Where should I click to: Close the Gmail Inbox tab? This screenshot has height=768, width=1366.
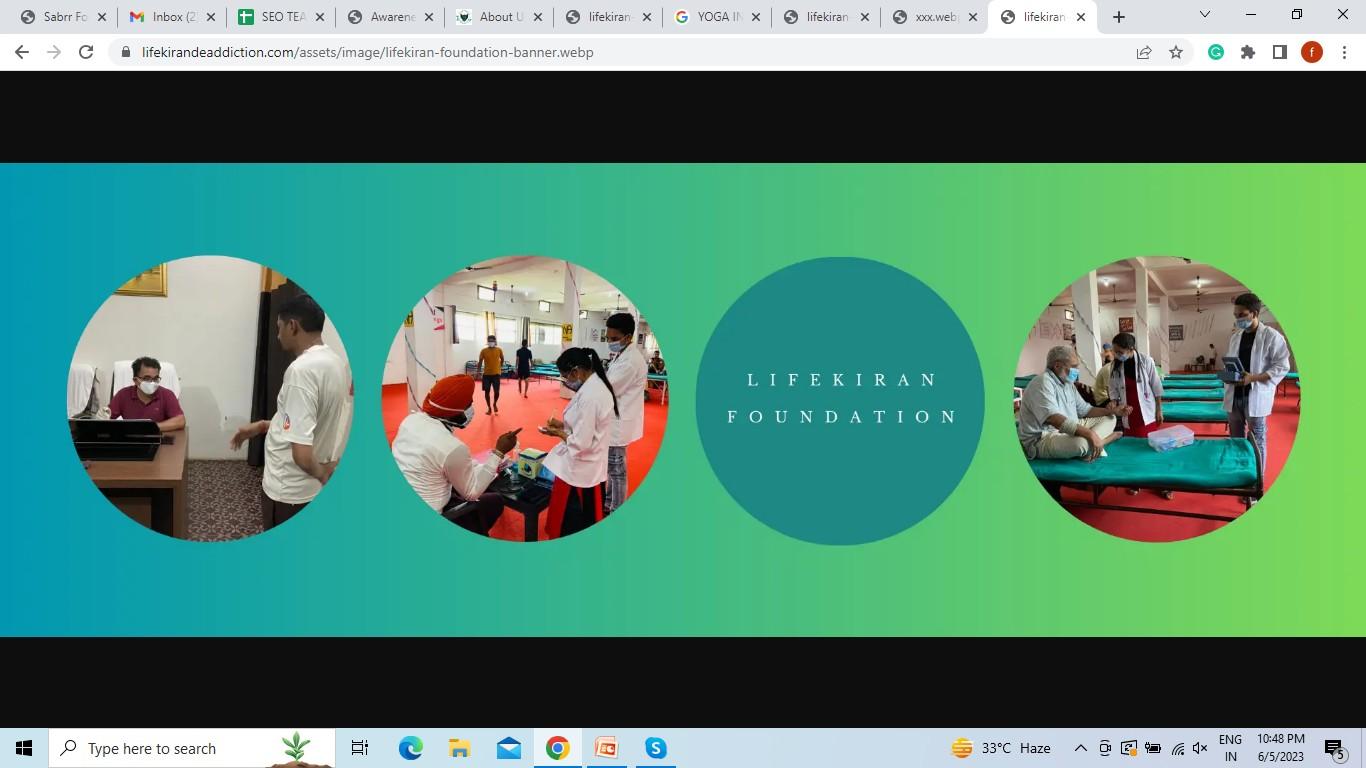tap(211, 17)
